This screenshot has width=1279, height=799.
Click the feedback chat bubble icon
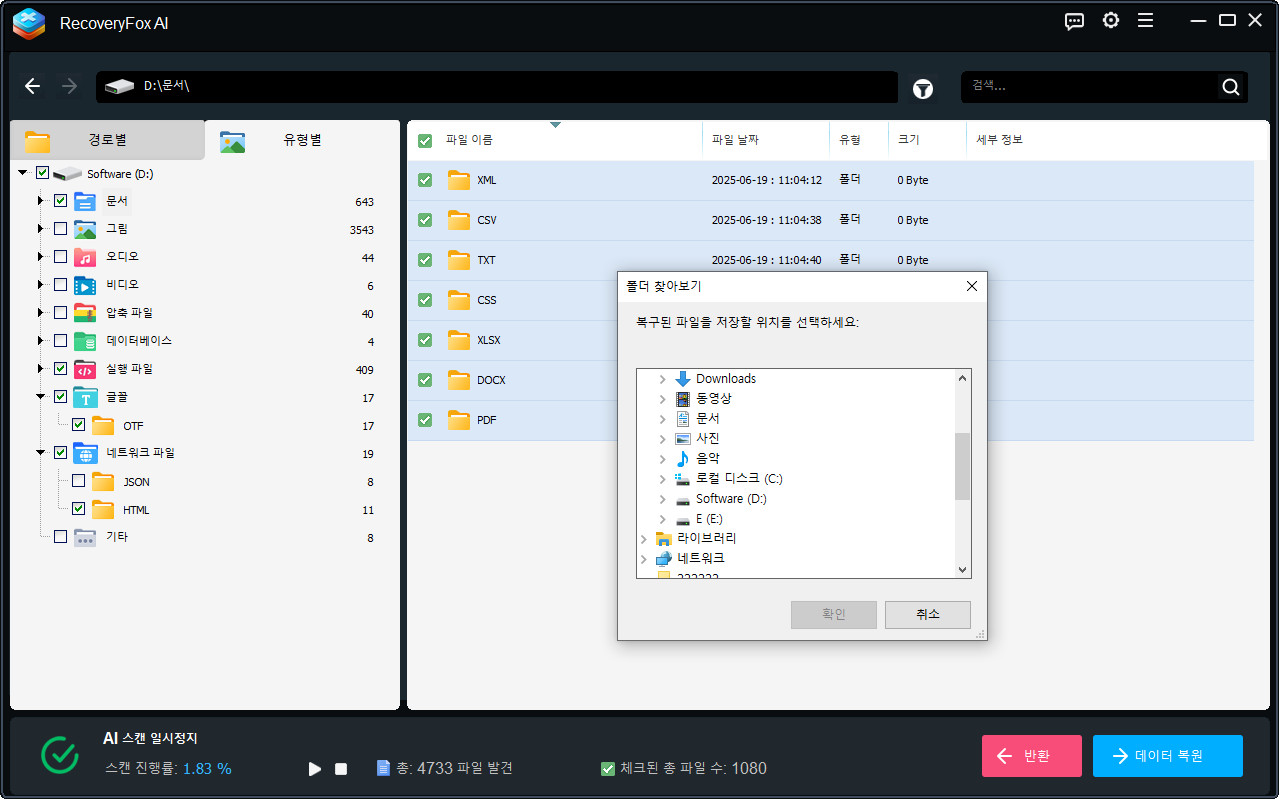pos(1074,21)
